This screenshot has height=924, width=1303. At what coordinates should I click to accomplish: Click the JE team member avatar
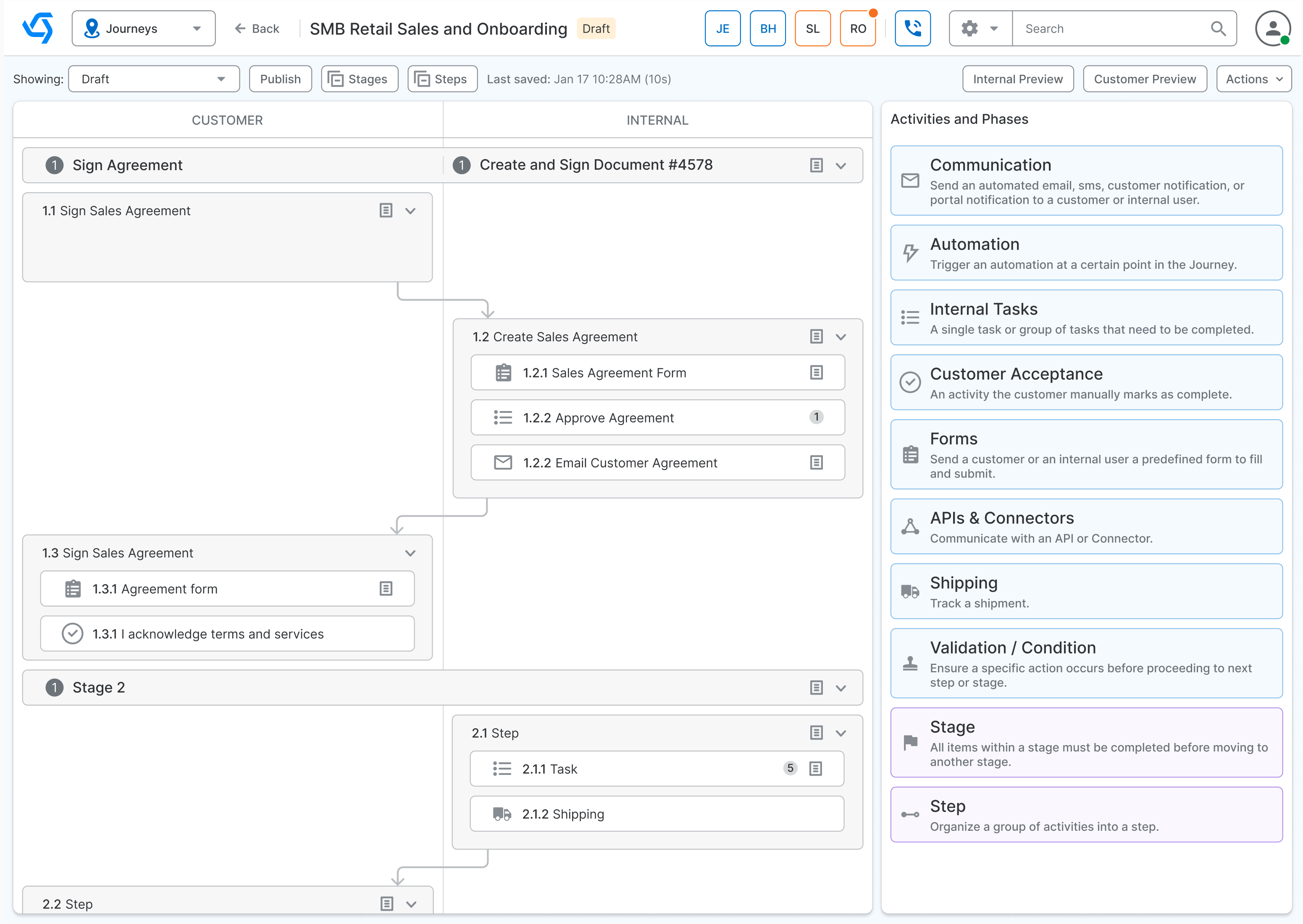(x=722, y=28)
